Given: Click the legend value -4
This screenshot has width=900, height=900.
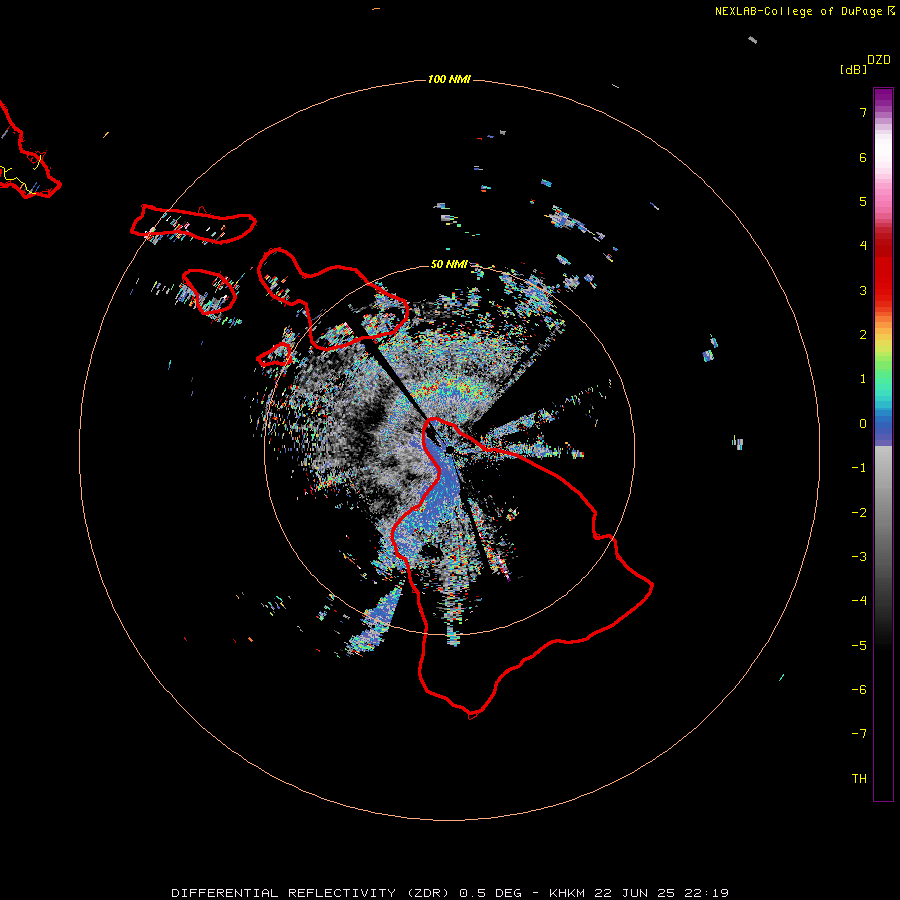Looking at the screenshot, I should (x=859, y=601).
